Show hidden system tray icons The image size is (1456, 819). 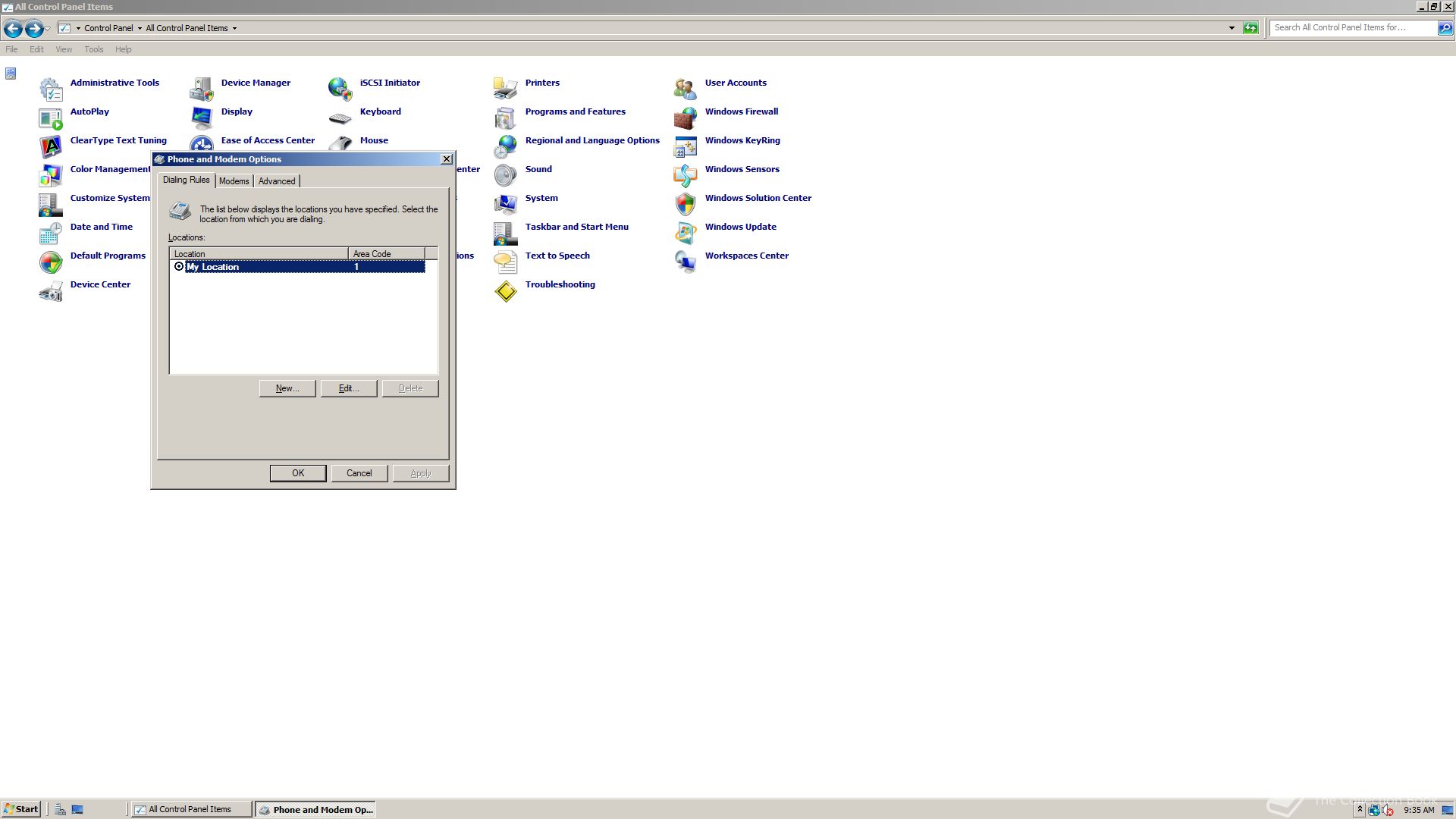(1360, 810)
